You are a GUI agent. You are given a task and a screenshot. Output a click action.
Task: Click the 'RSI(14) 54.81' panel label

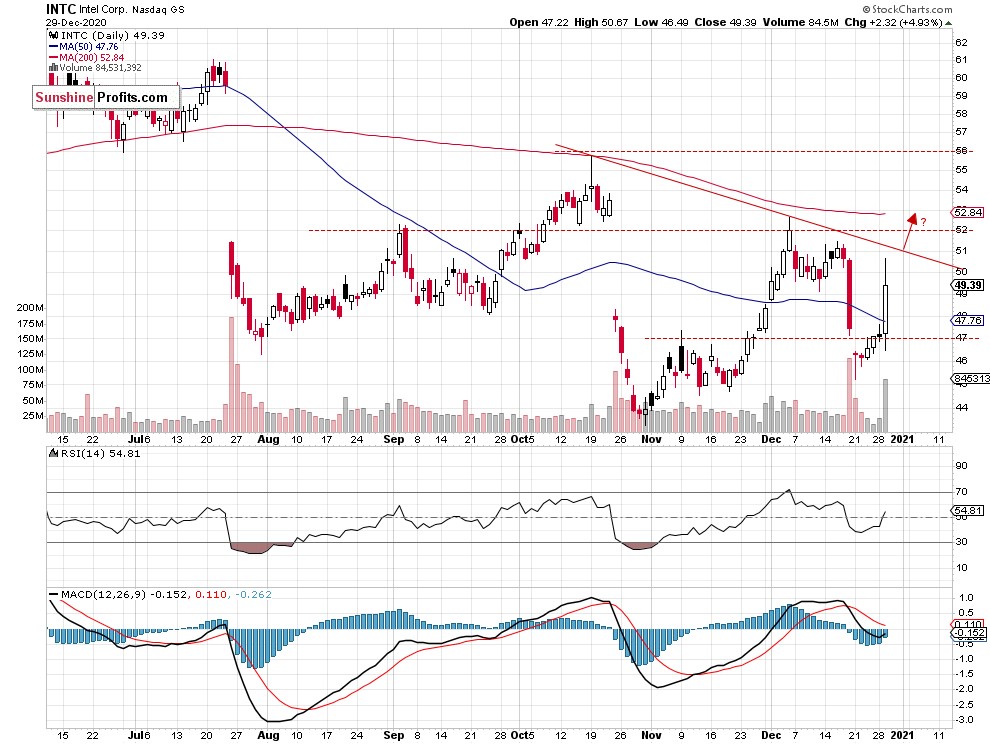point(100,453)
